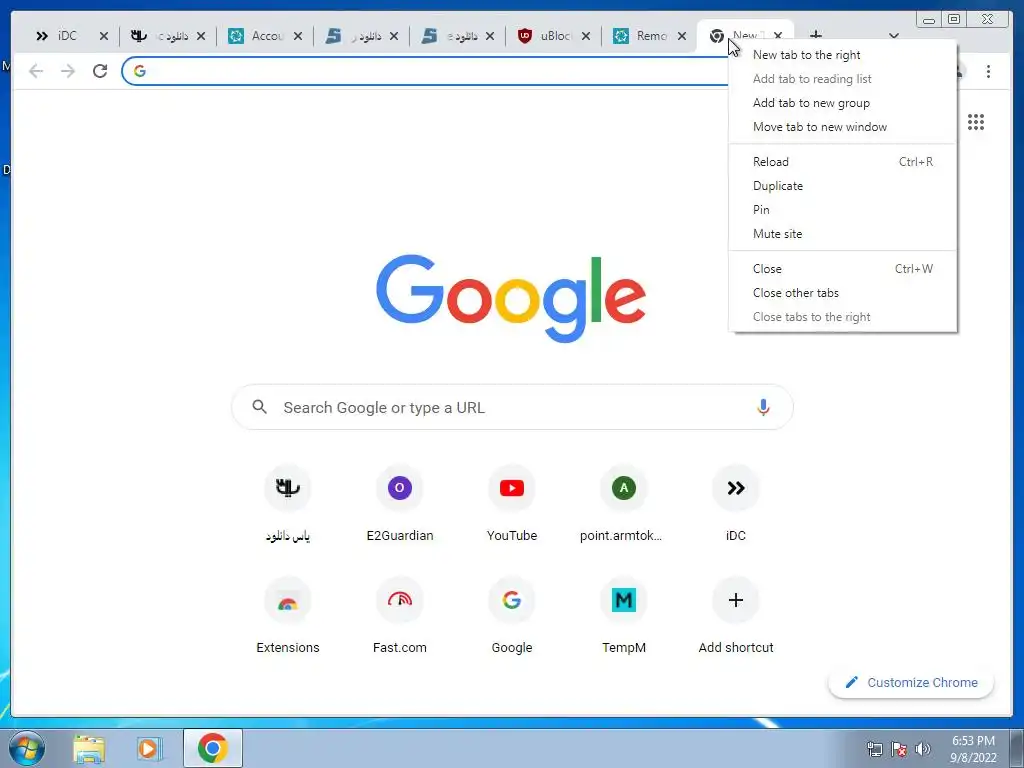Click the Add shortcut plus tile
Screen dimensions: 1024x768
(x=736, y=600)
